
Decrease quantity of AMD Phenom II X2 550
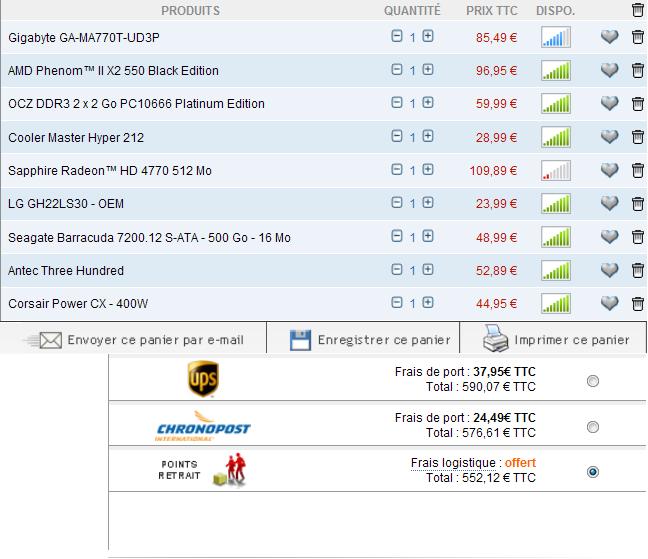click(397, 69)
